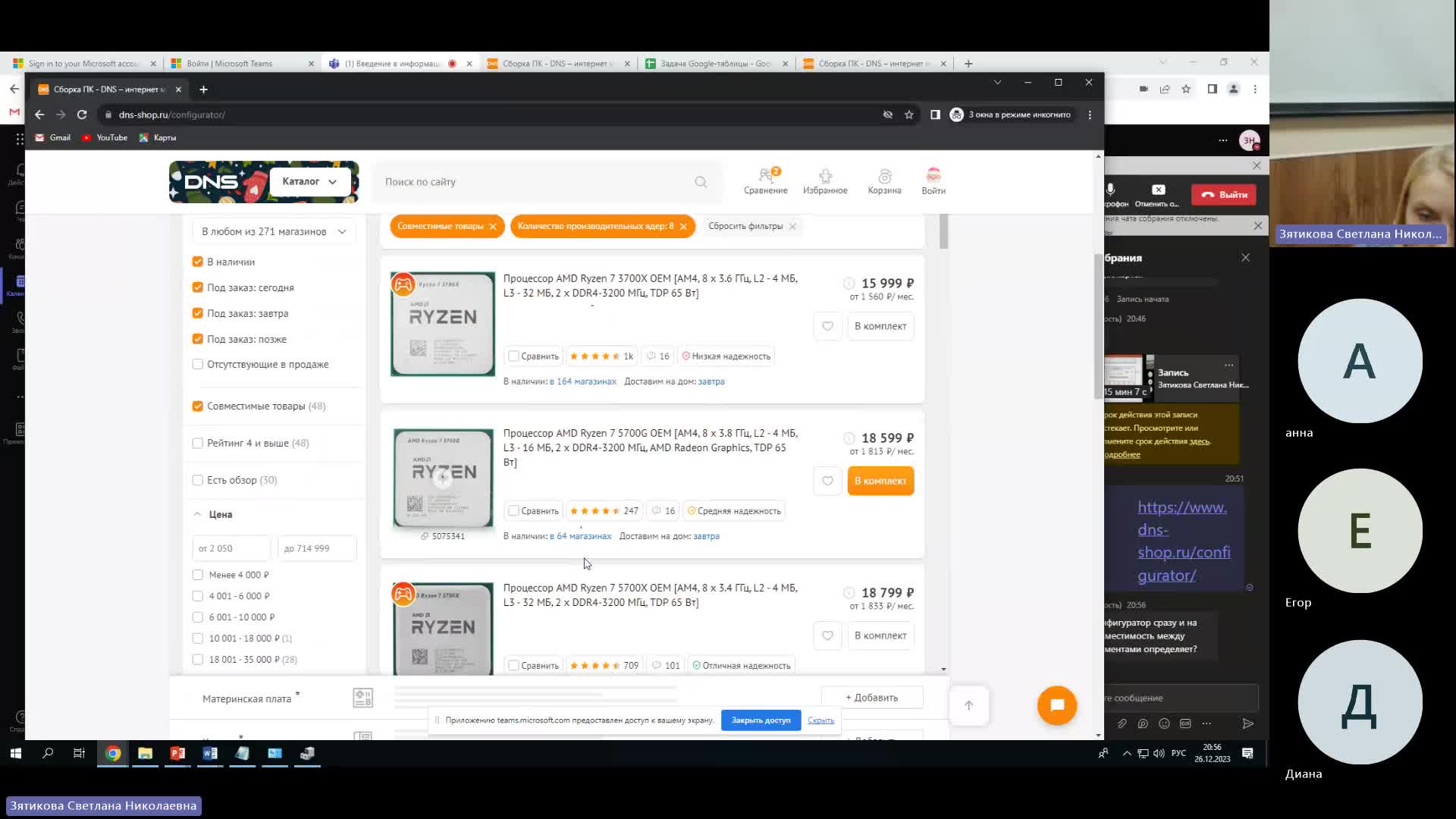Click В комплект for Ryzen 7 5700G

(880, 481)
